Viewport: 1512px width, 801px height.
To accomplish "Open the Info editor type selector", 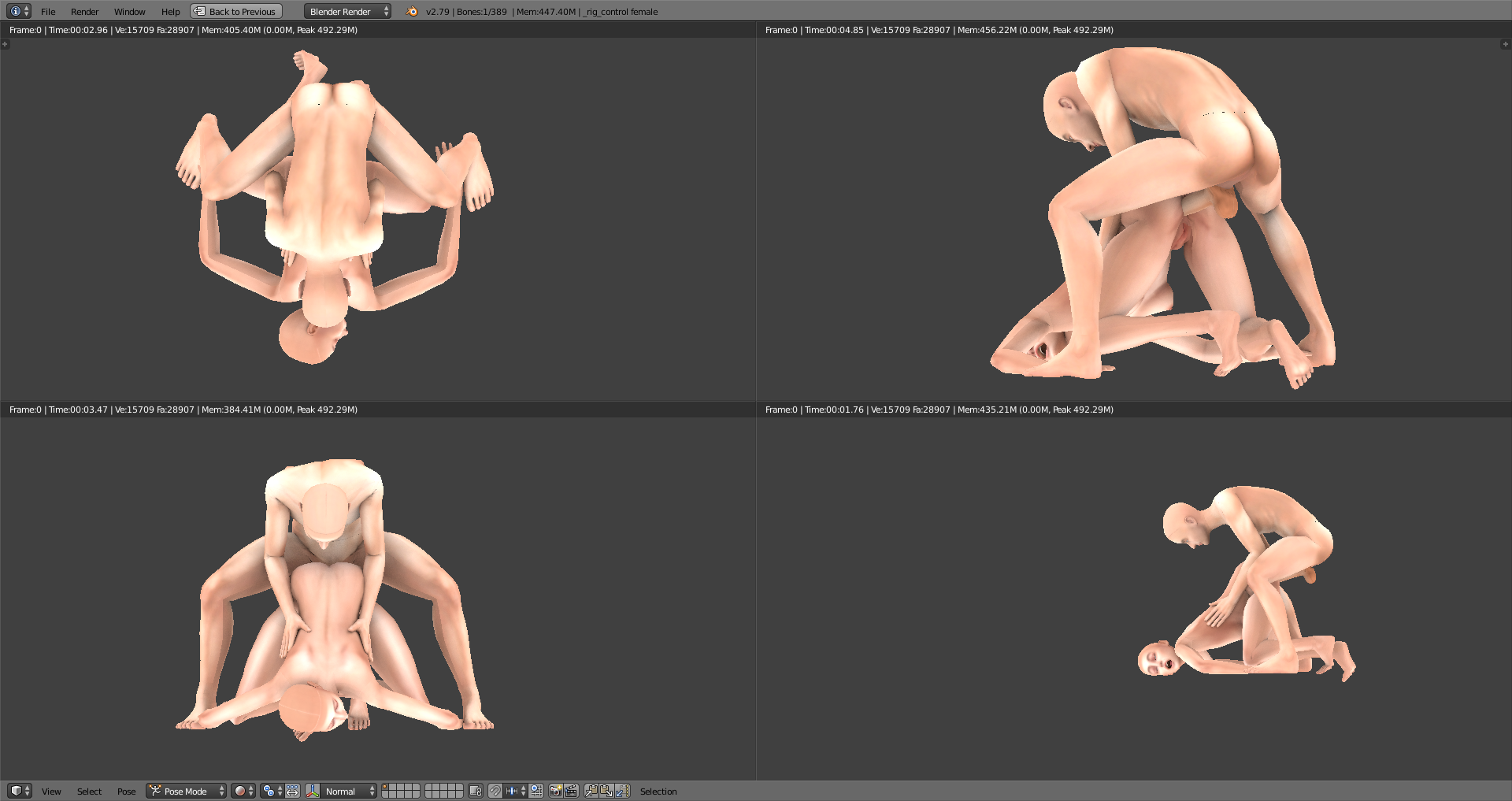I will click(19, 11).
